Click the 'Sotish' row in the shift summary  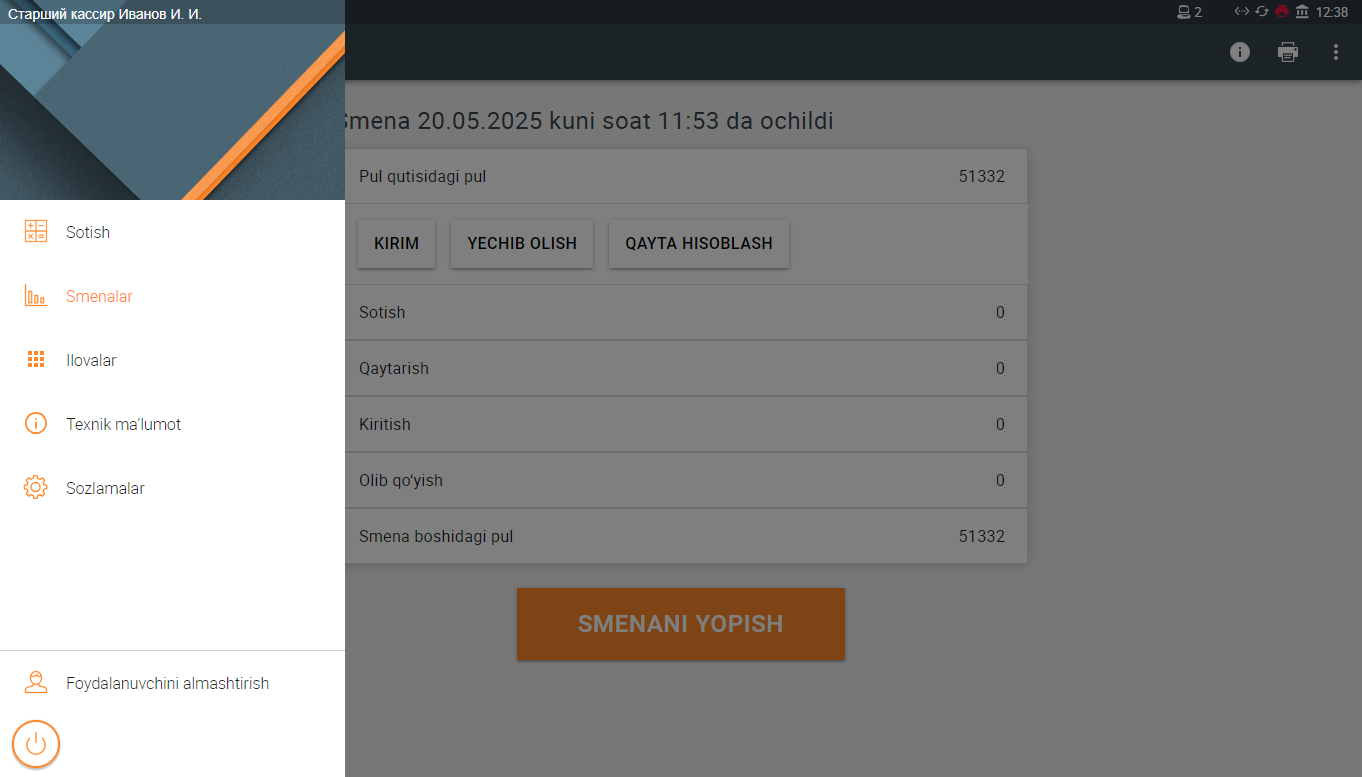(686, 312)
